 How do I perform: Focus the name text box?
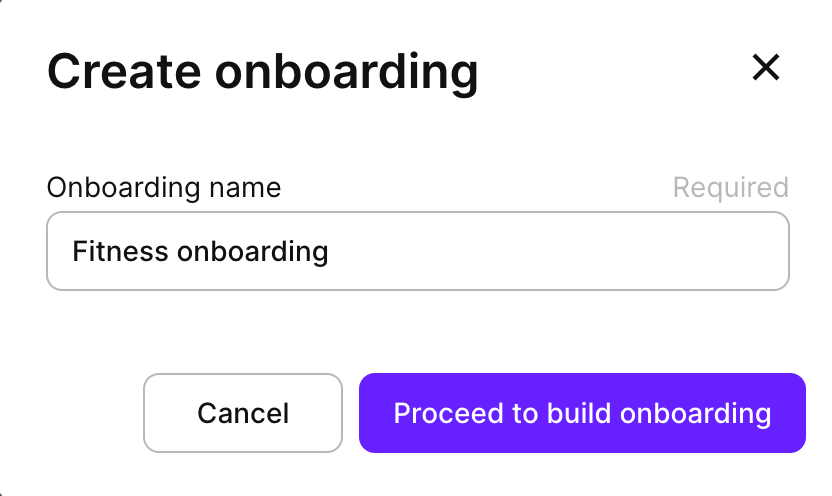pos(418,251)
